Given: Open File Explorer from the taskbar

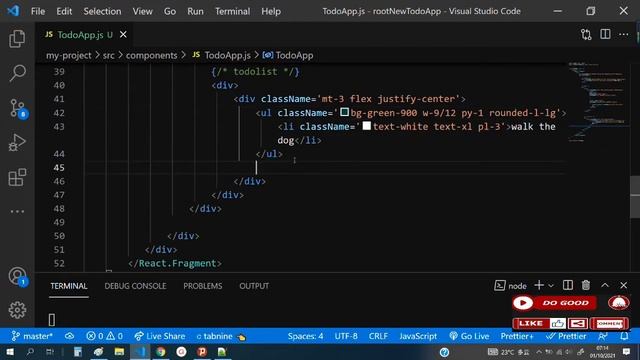Looking at the screenshot, I should 119,351.
